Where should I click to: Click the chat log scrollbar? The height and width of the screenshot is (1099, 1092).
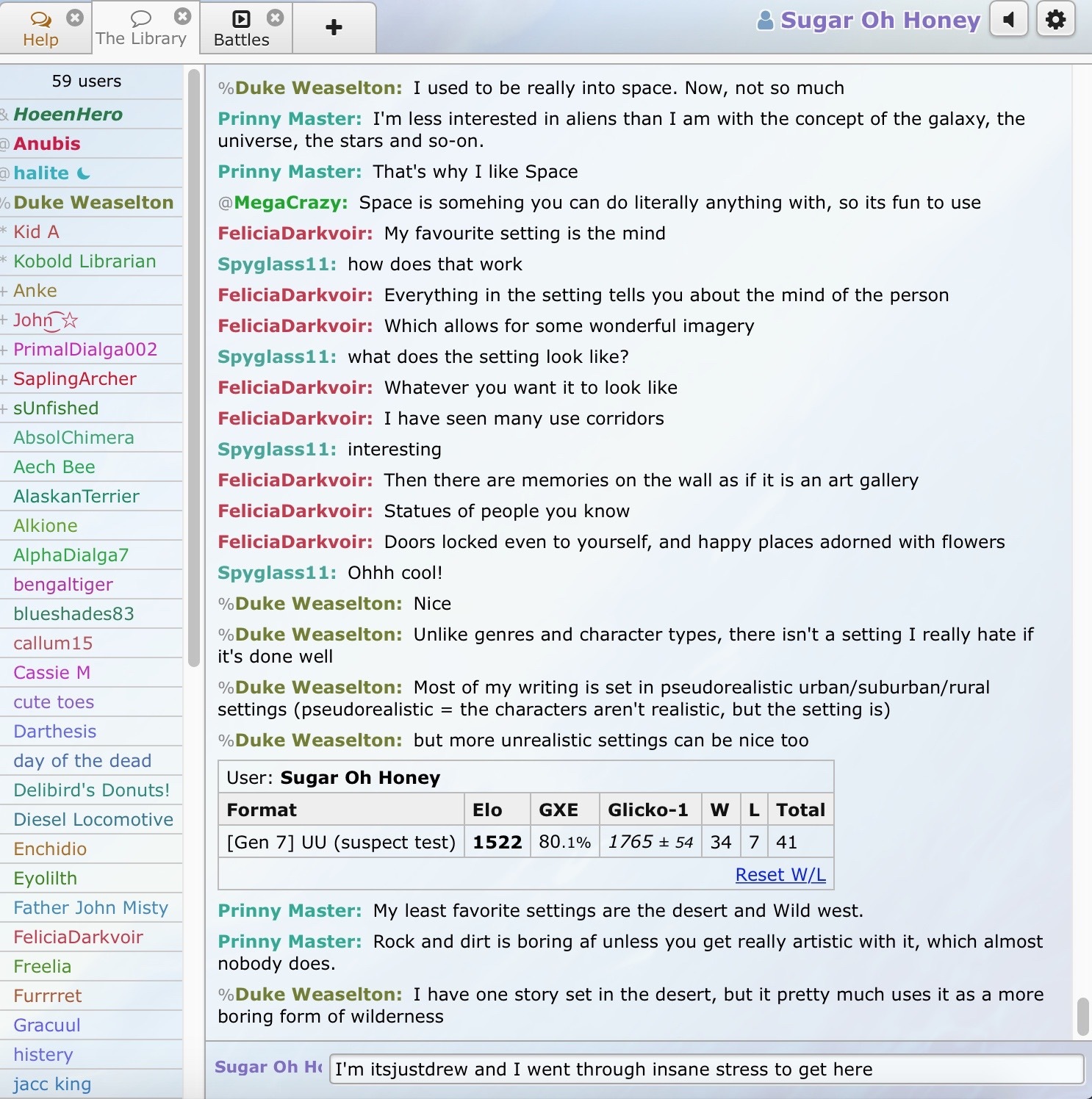[x=1082, y=1017]
